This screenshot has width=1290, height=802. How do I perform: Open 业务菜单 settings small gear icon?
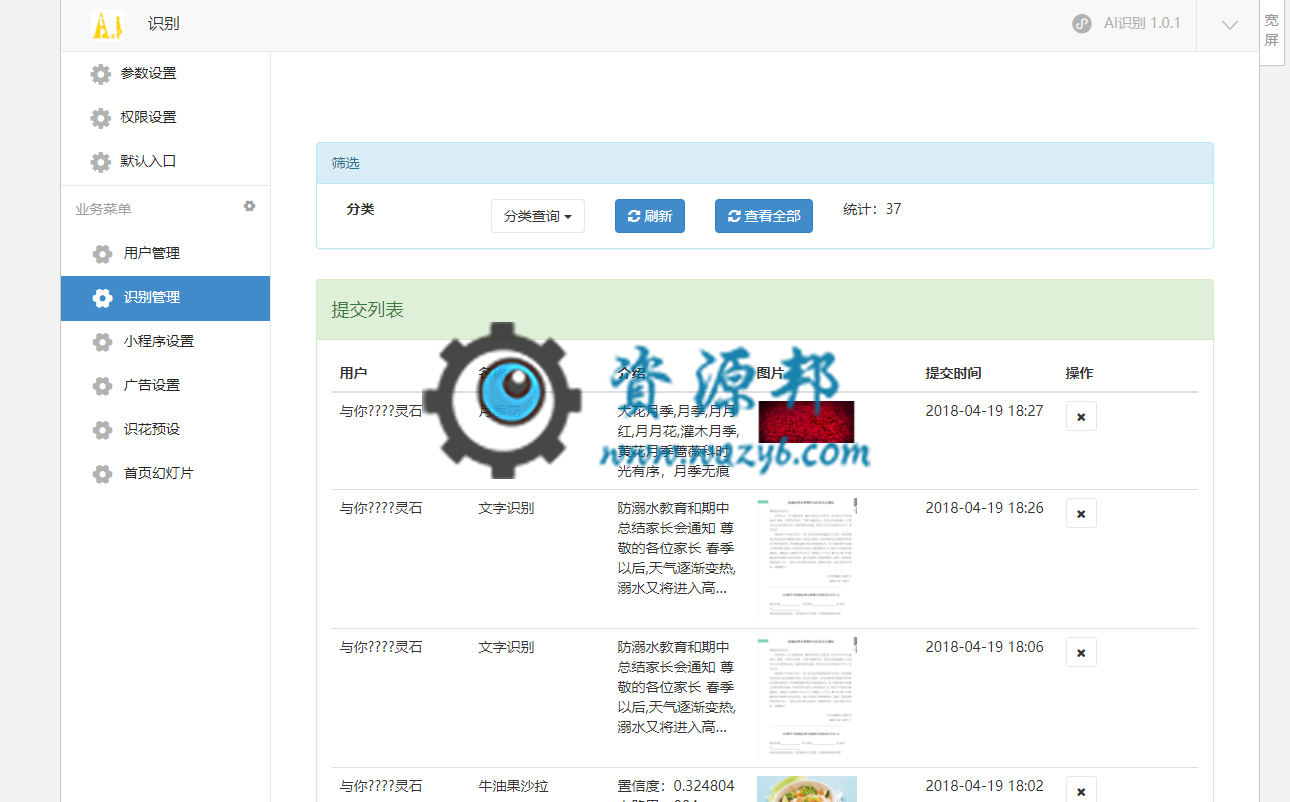[x=250, y=206]
